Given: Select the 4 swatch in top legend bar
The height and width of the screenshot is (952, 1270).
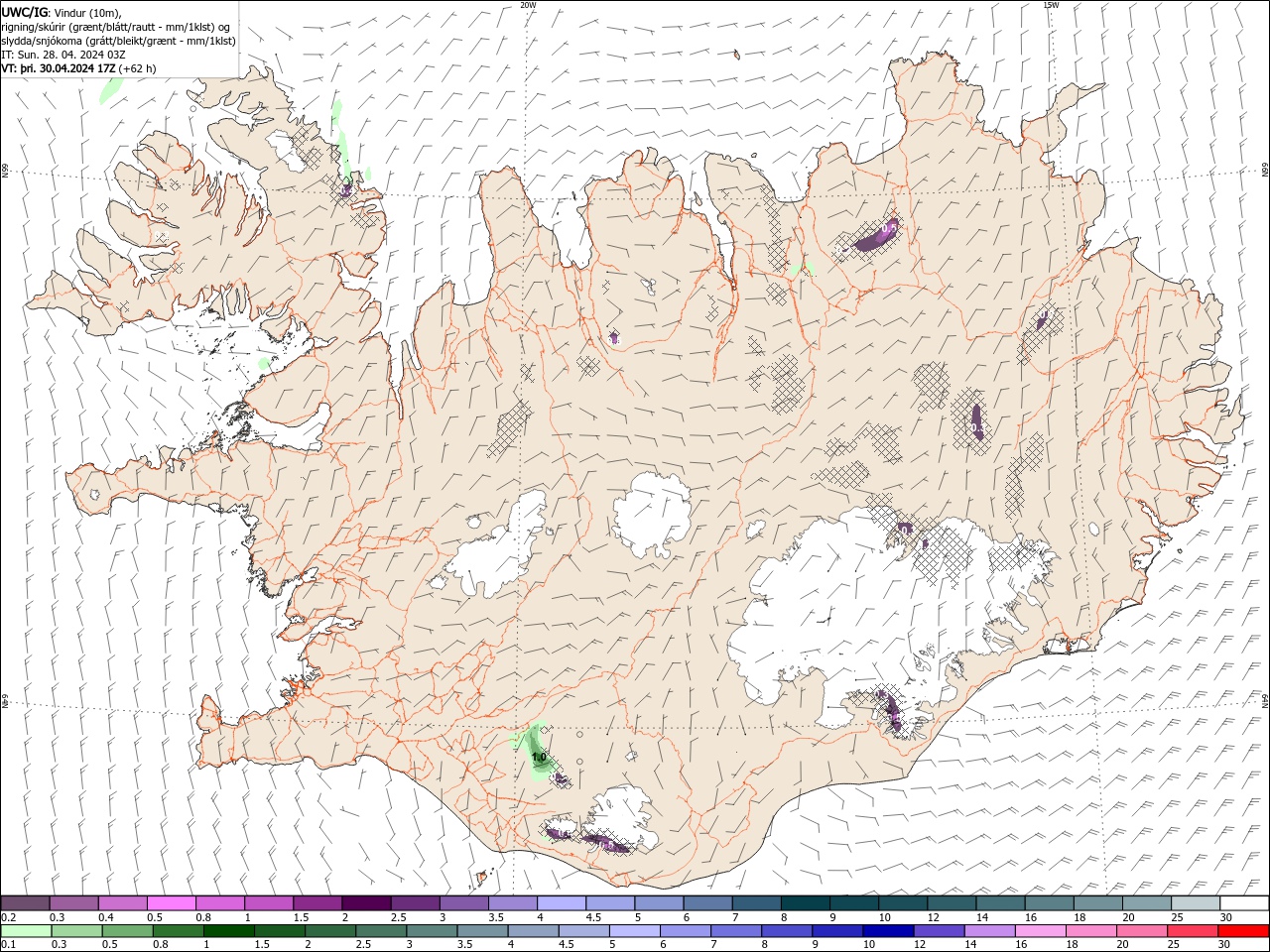Looking at the screenshot, I should click(561, 903).
